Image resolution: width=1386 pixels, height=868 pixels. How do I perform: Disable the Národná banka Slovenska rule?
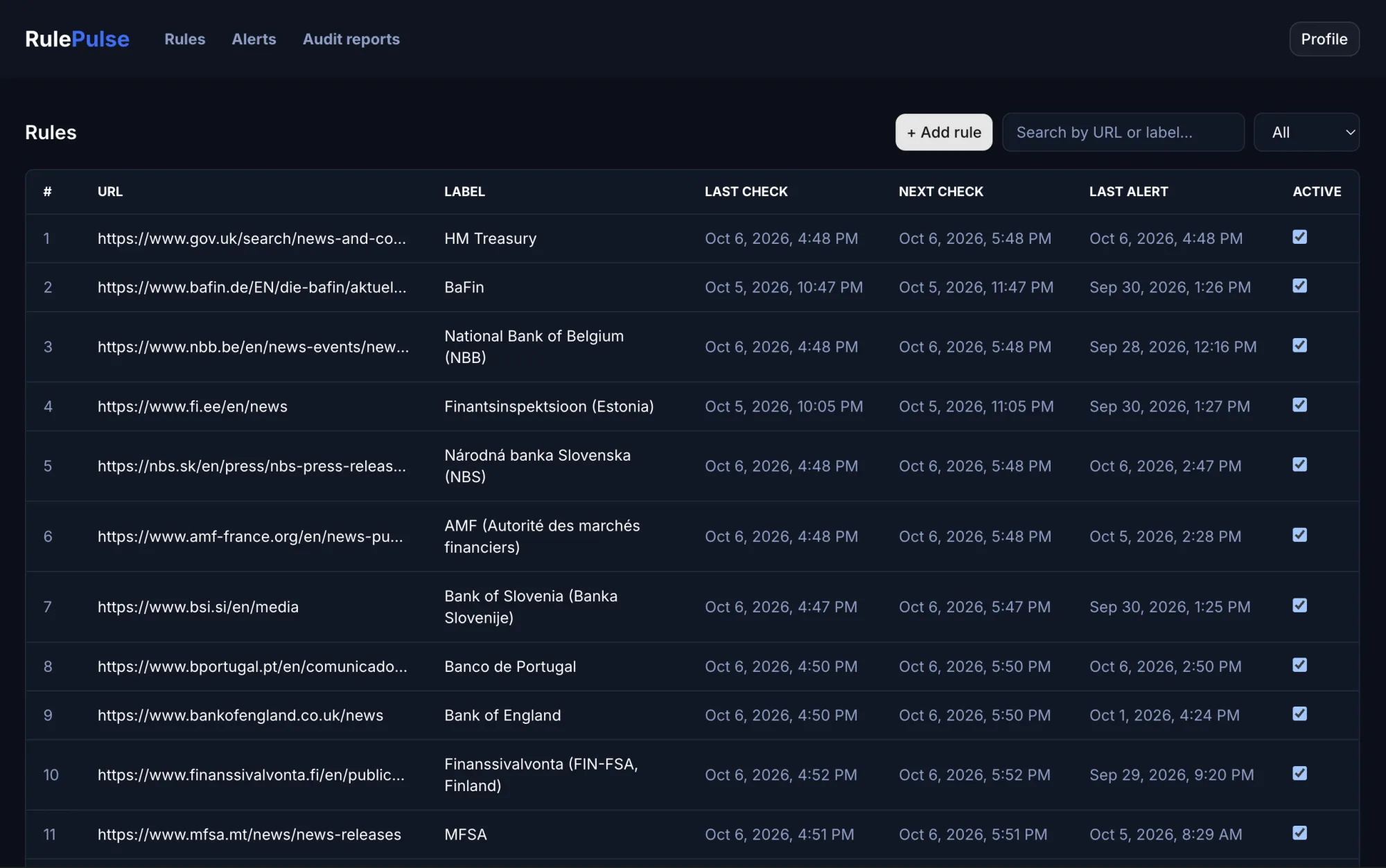pos(1299,464)
